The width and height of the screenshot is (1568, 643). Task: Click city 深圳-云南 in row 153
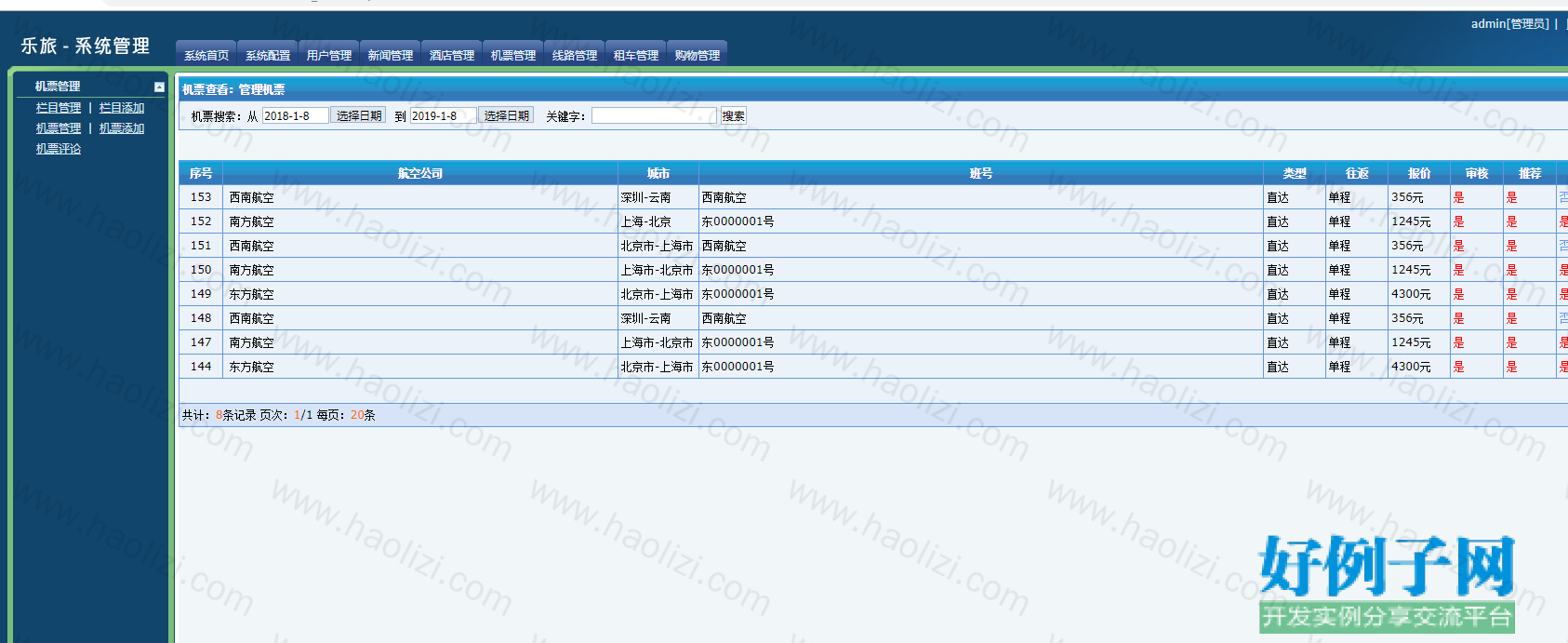pos(646,197)
